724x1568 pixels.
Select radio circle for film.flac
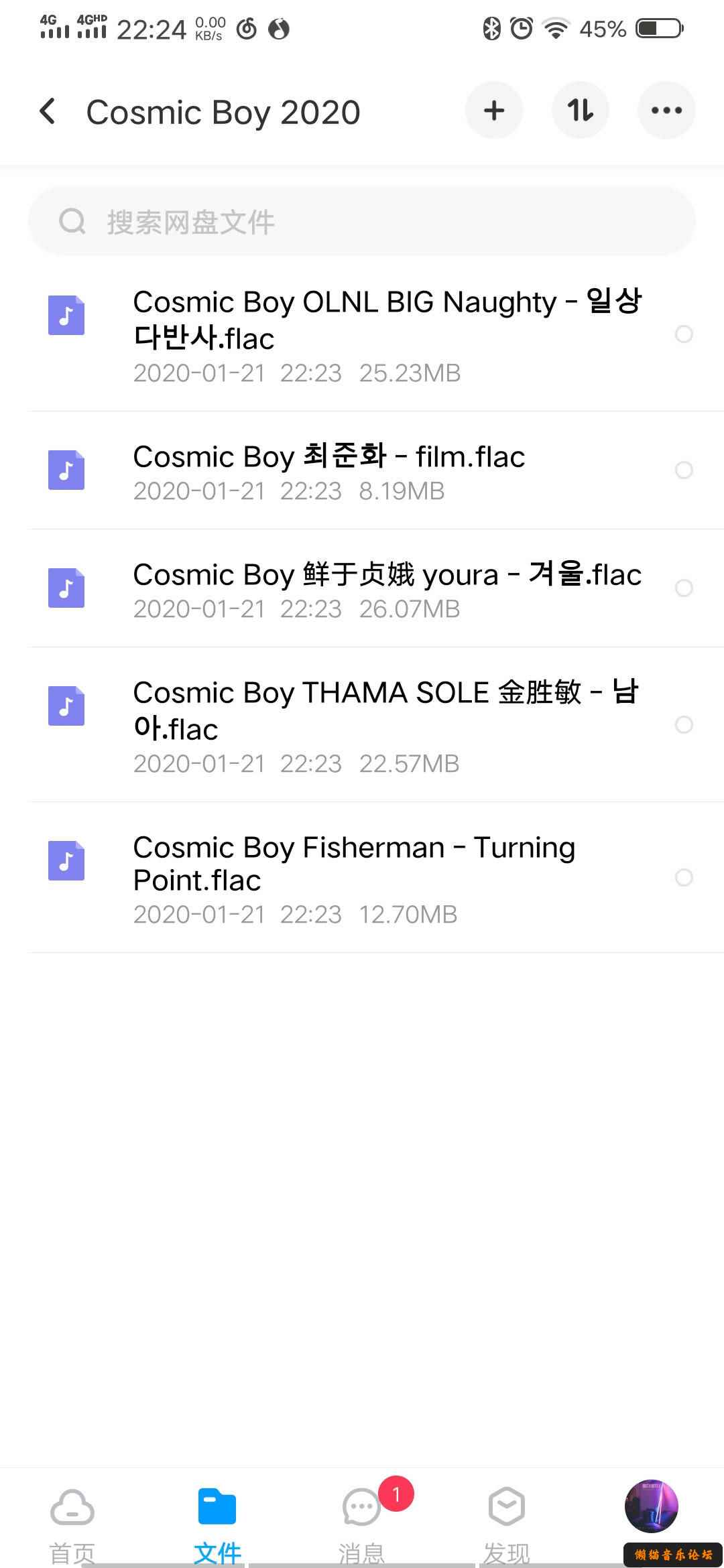pos(684,470)
